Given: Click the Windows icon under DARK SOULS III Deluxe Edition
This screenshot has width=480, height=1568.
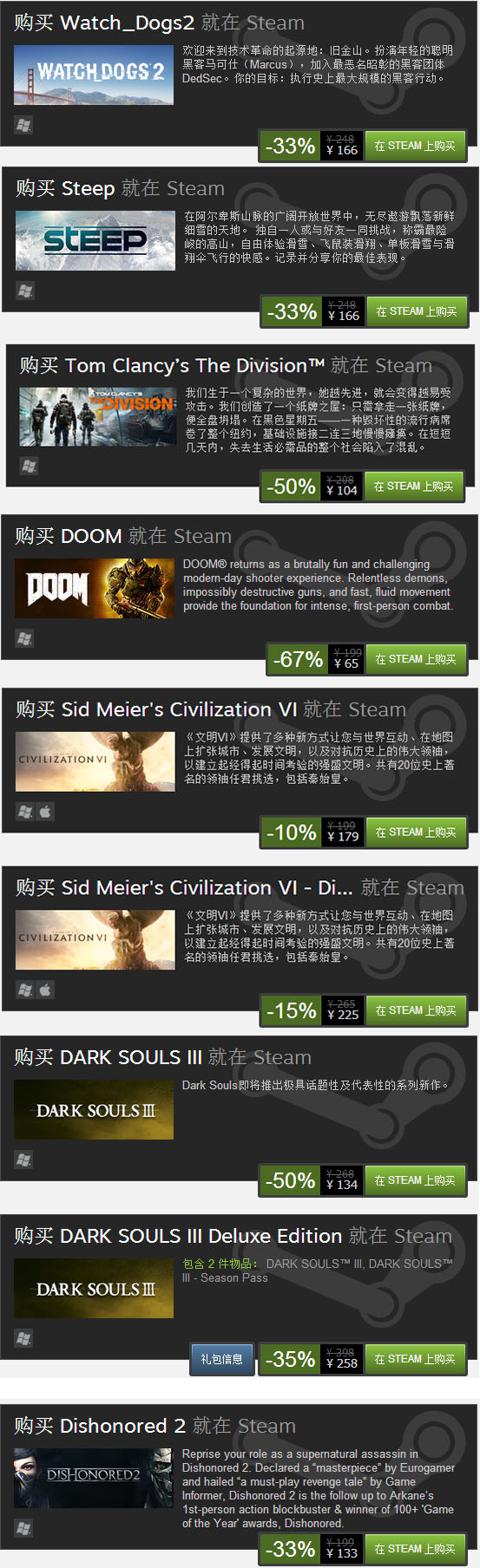Looking at the screenshot, I should click(23, 1338).
